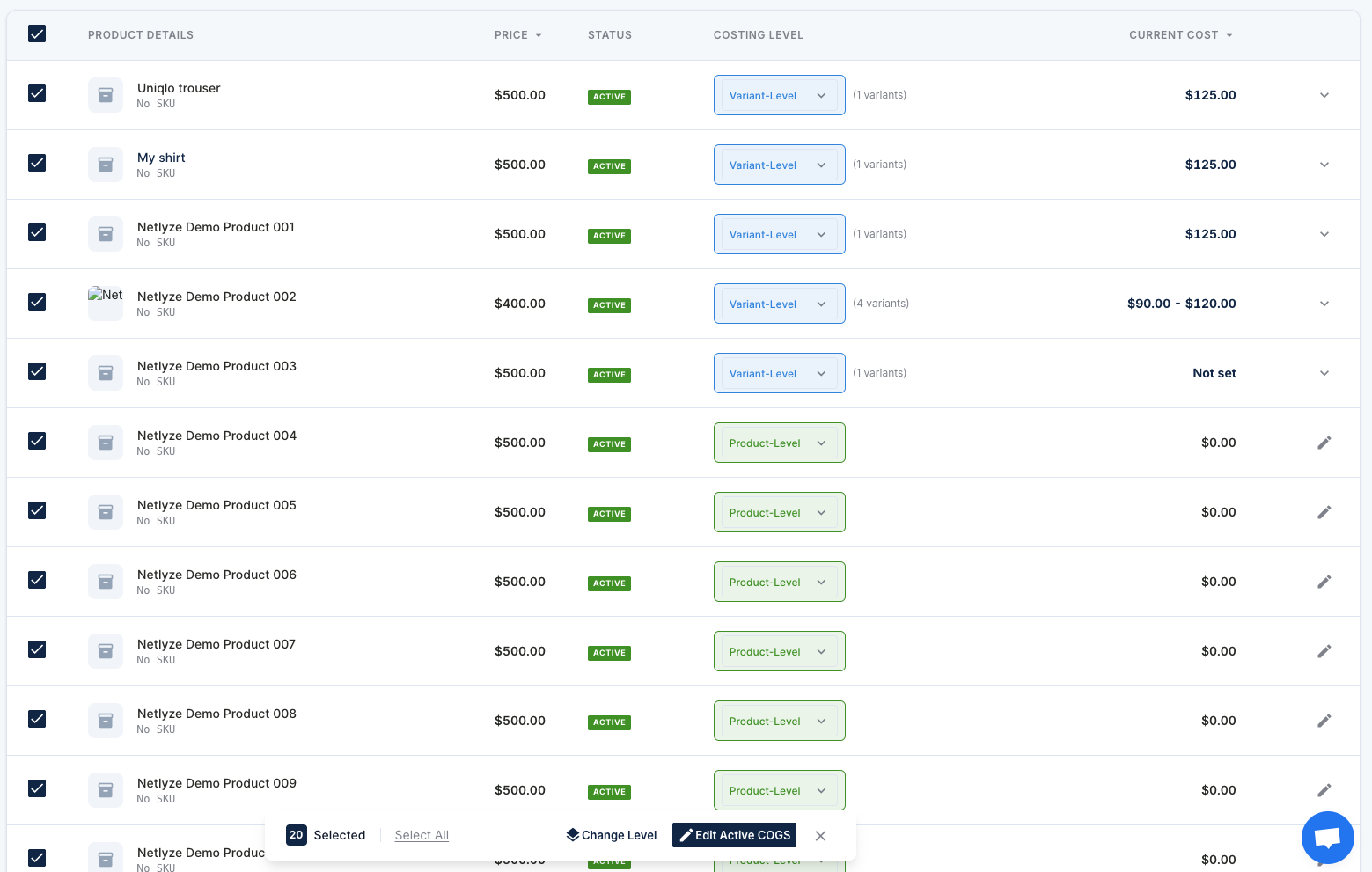Open costing level dropdown for Uniqlo trouser

pos(779,95)
